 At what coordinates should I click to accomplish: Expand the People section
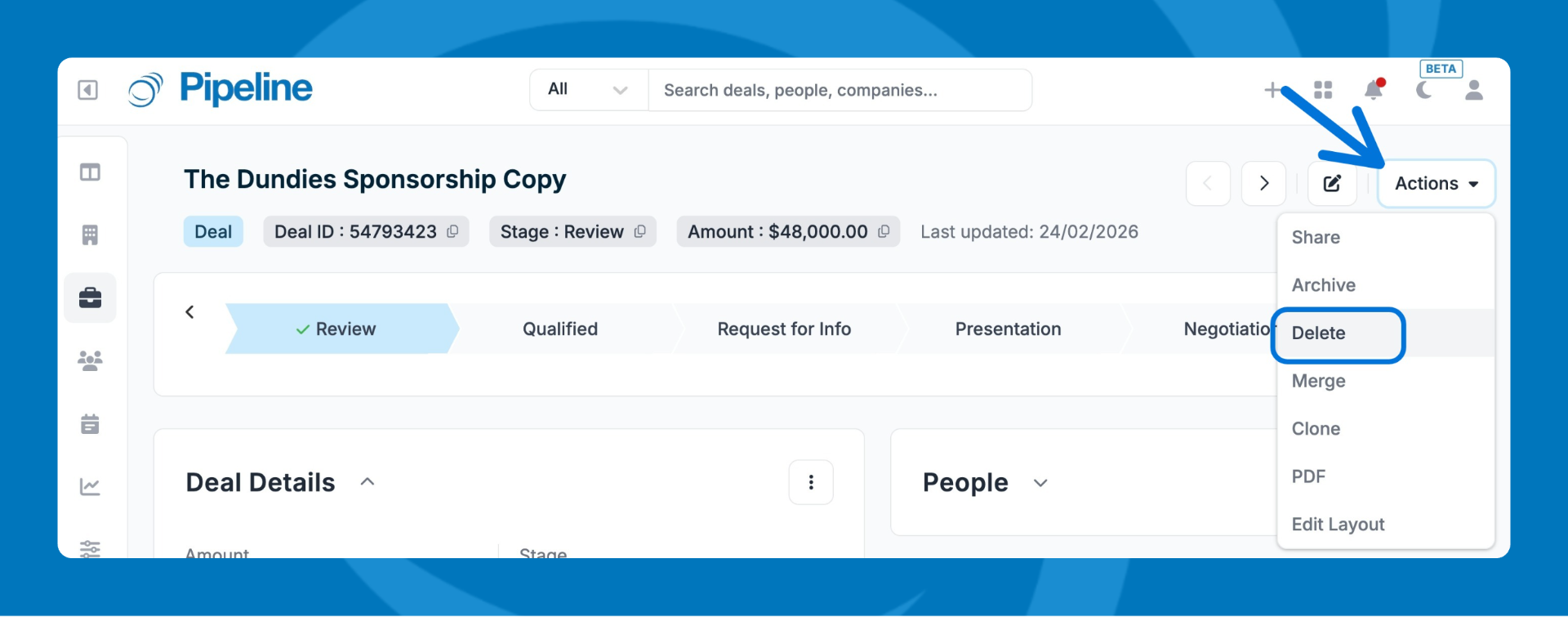pos(1040,483)
